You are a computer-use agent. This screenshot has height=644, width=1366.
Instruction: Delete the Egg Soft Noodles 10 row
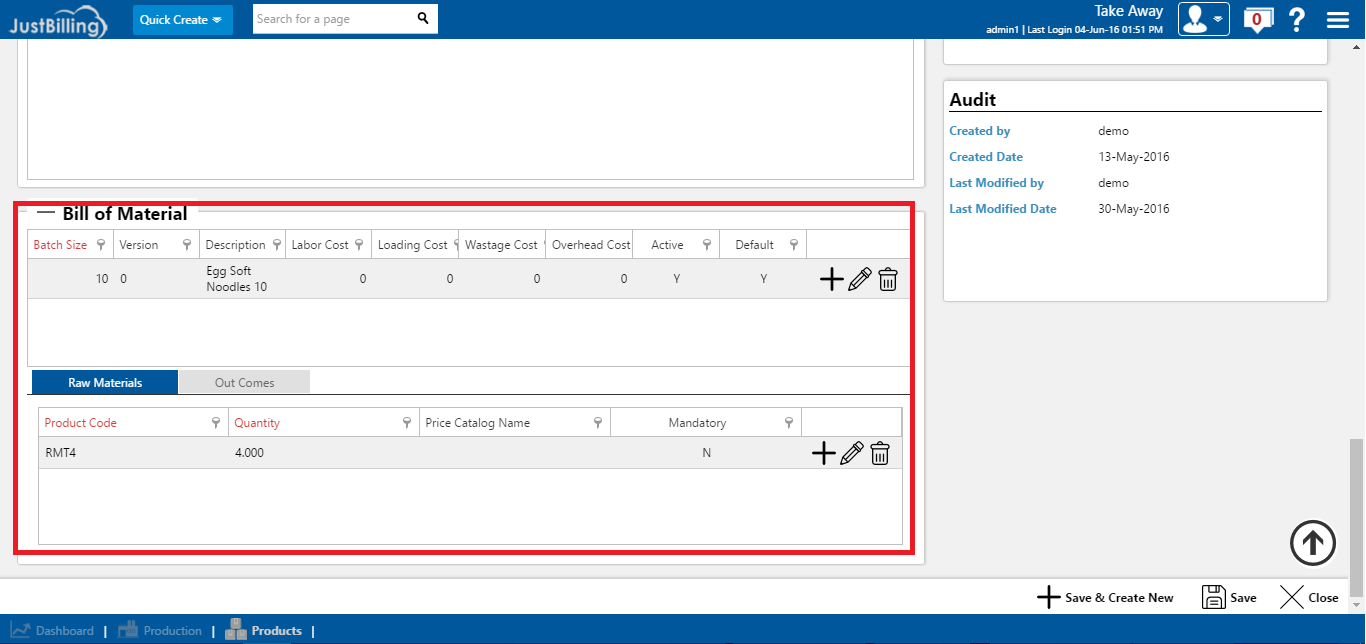click(x=888, y=280)
